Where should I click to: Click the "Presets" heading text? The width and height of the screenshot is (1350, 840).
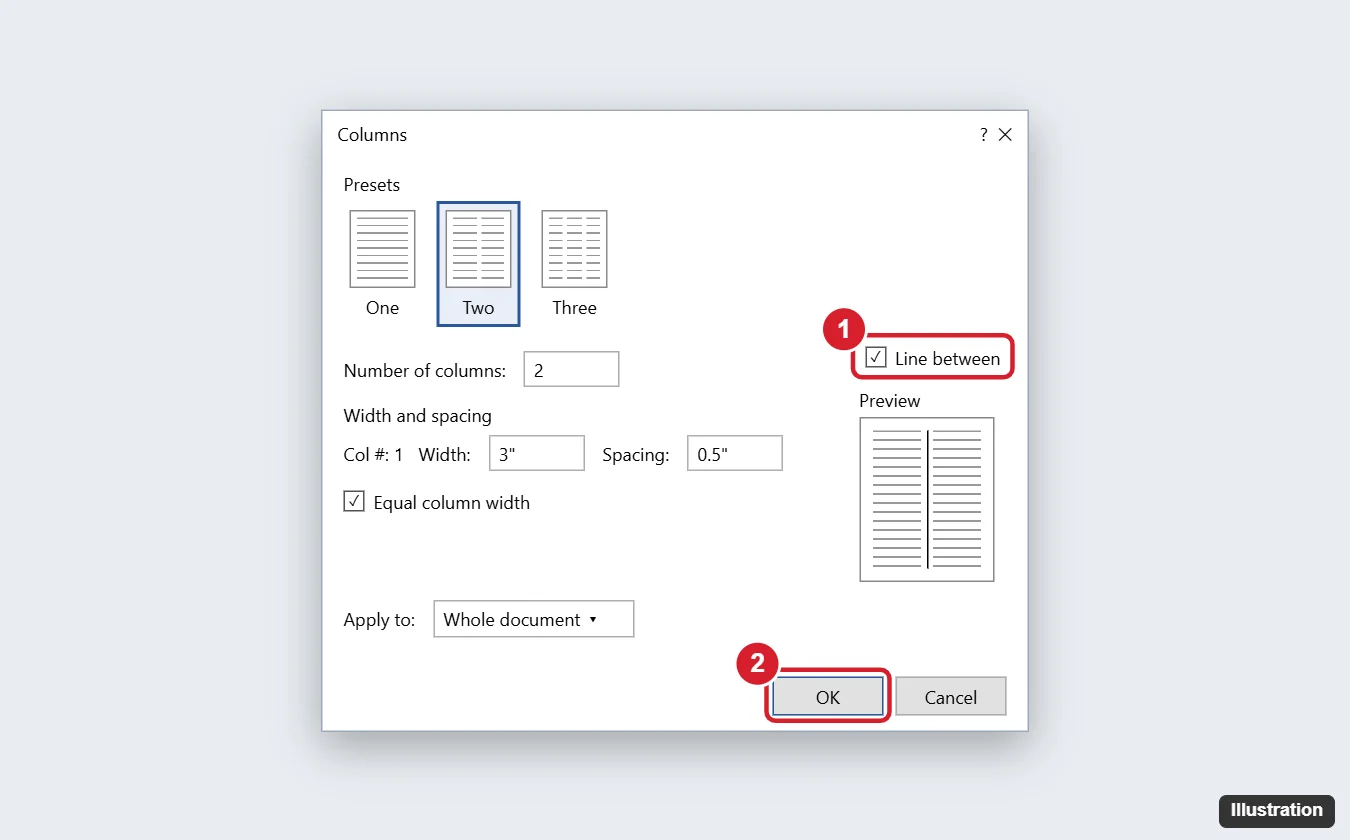click(x=371, y=185)
